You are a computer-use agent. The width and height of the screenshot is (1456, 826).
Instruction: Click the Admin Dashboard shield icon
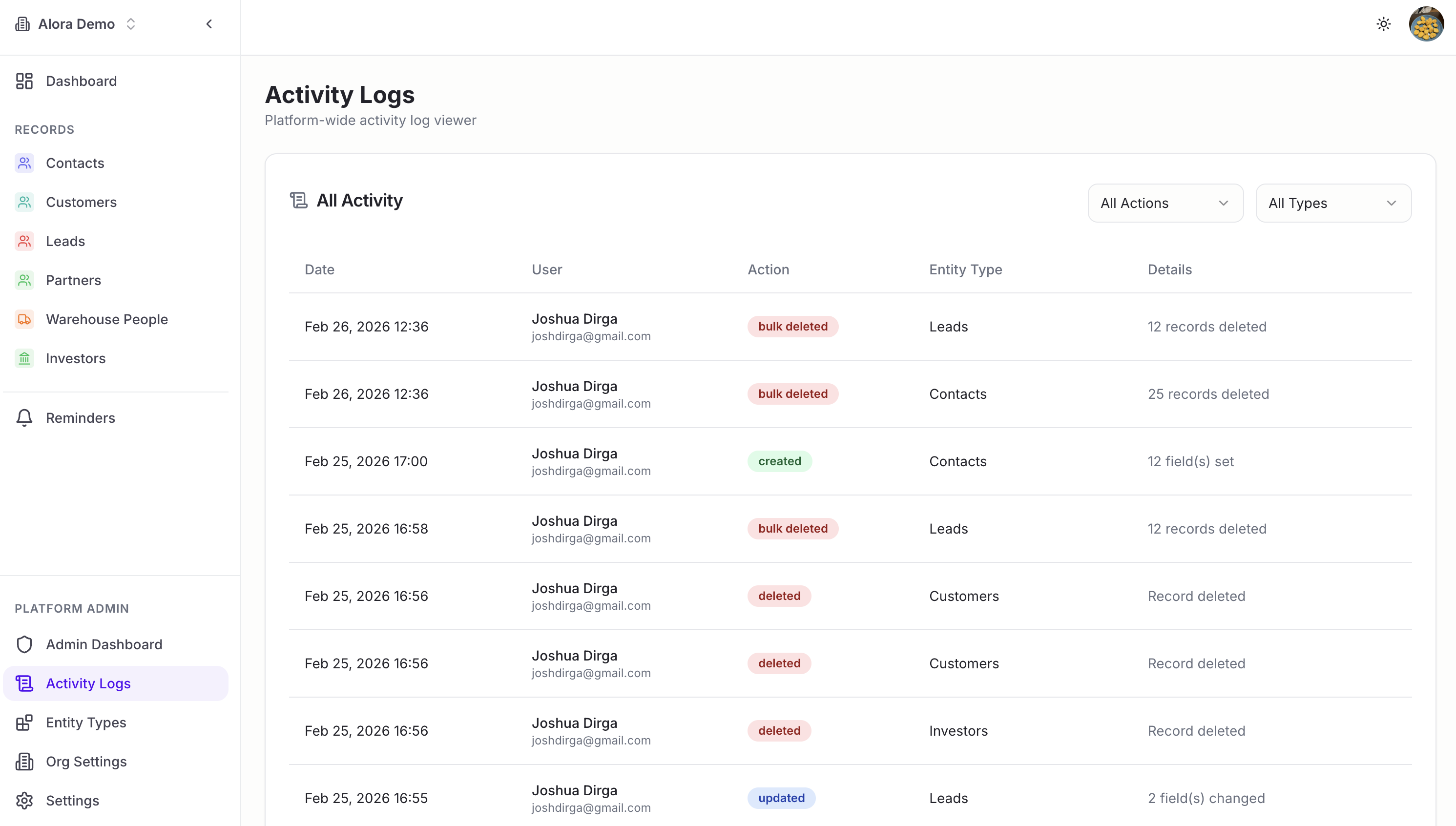24,644
